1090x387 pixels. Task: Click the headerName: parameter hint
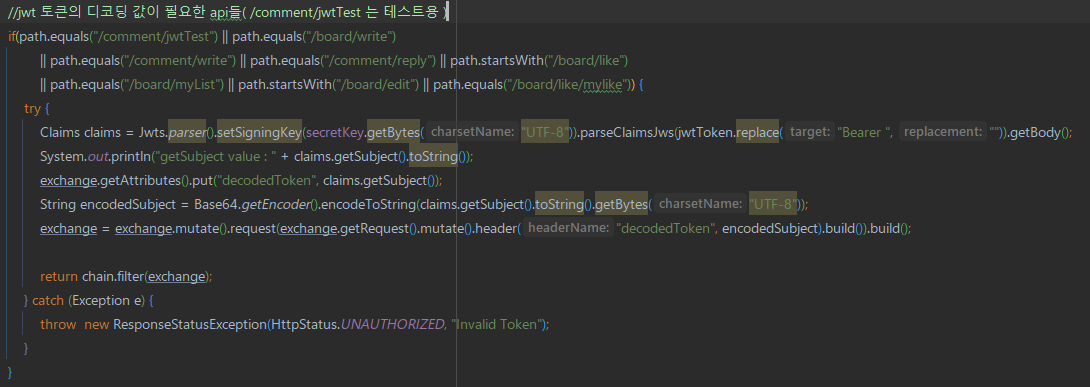tap(569, 228)
